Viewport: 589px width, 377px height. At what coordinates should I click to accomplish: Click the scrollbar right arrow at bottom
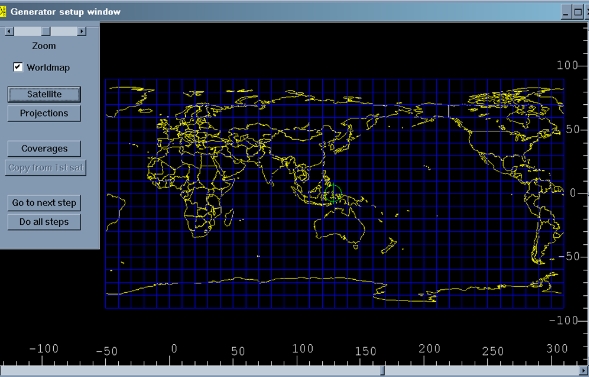(x=584, y=371)
